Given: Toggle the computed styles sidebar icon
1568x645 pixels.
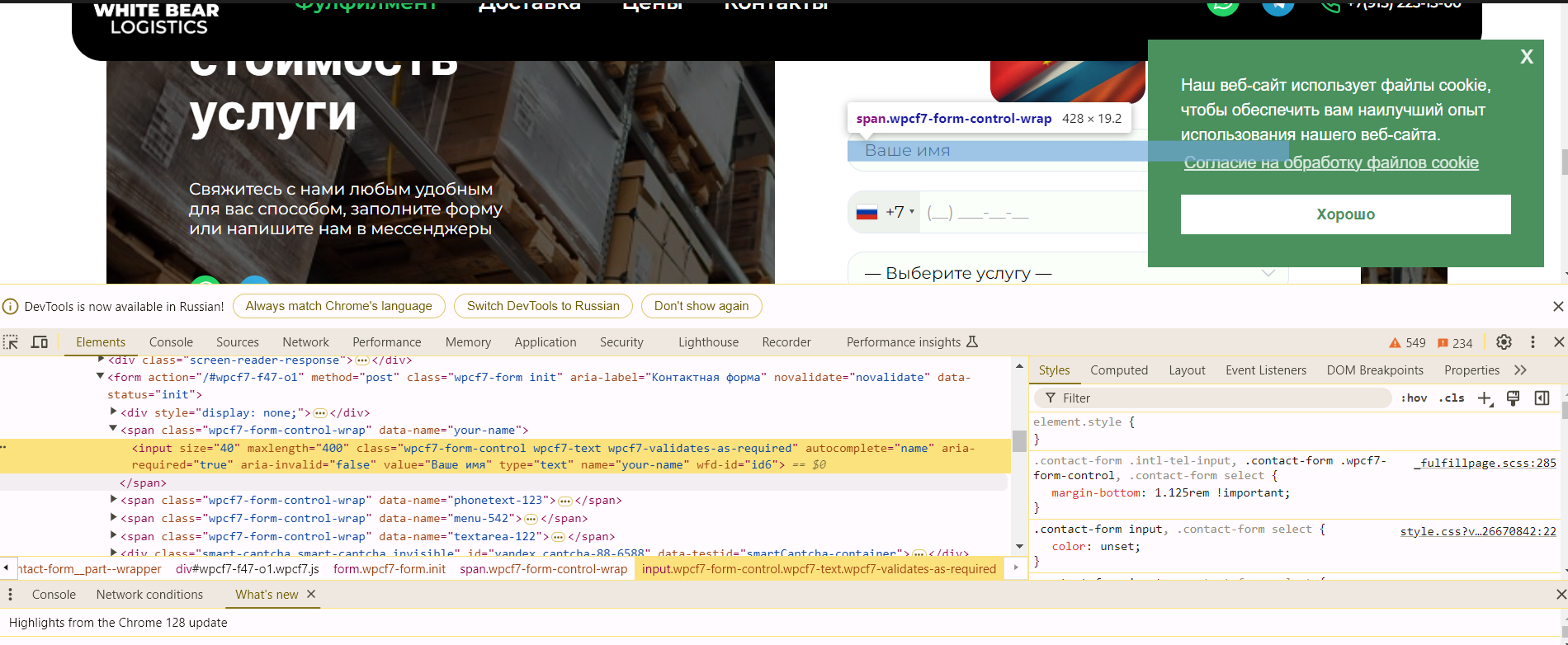Looking at the screenshot, I should [x=1542, y=398].
